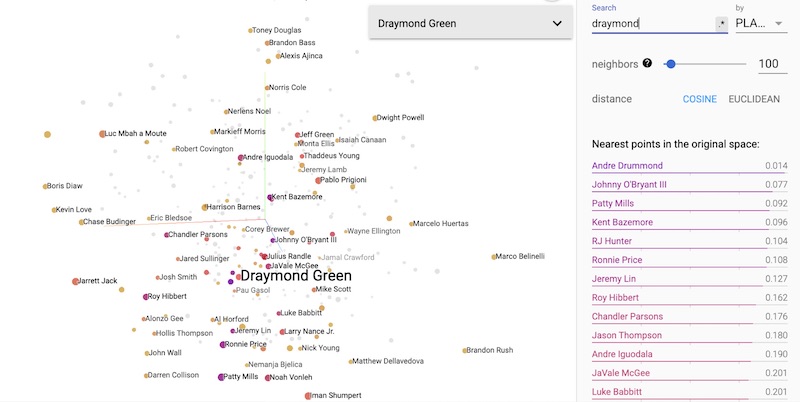Toggle the regex search button

722,23
